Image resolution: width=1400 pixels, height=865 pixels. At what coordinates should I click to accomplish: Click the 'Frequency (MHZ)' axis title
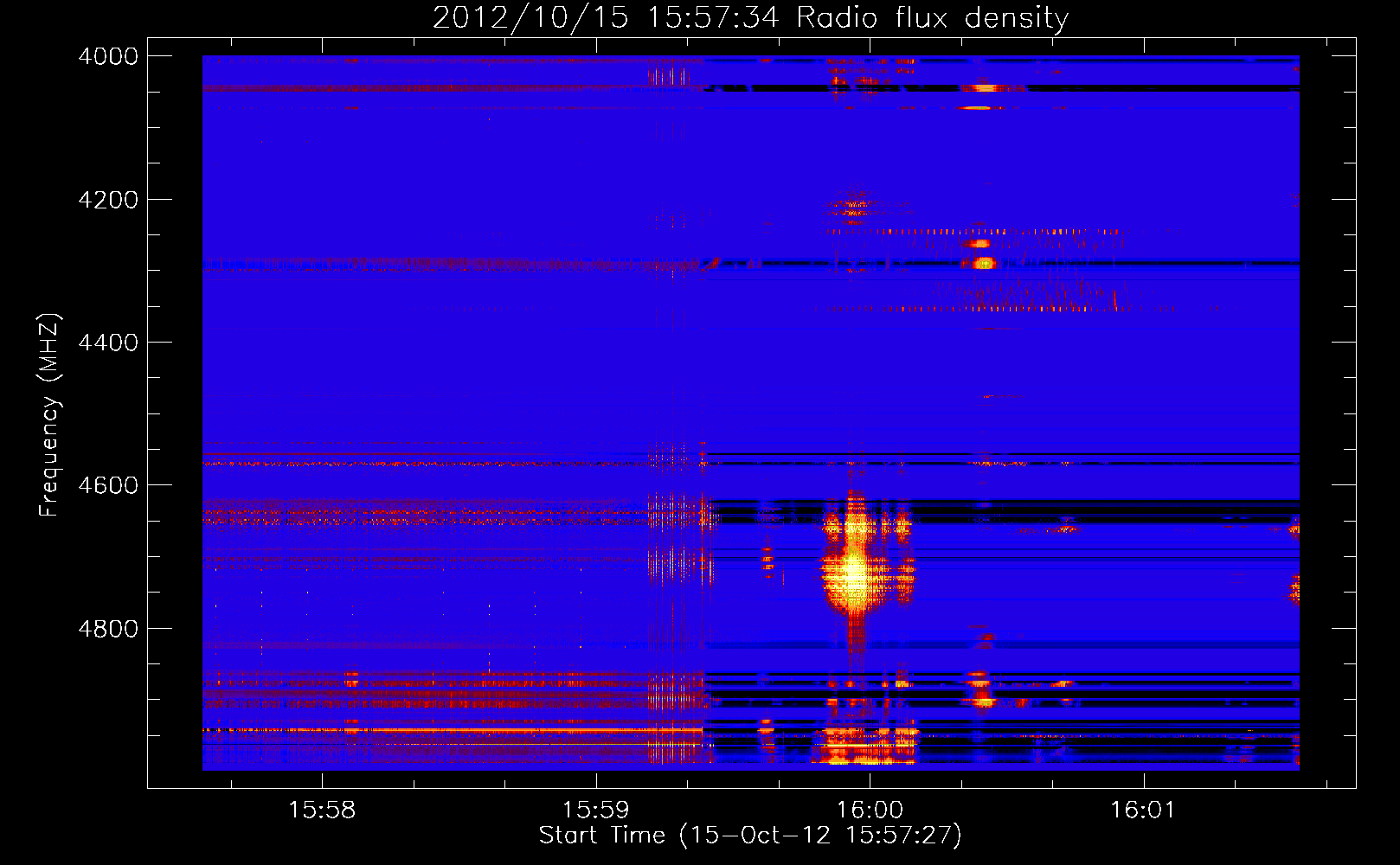(x=50, y=414)
